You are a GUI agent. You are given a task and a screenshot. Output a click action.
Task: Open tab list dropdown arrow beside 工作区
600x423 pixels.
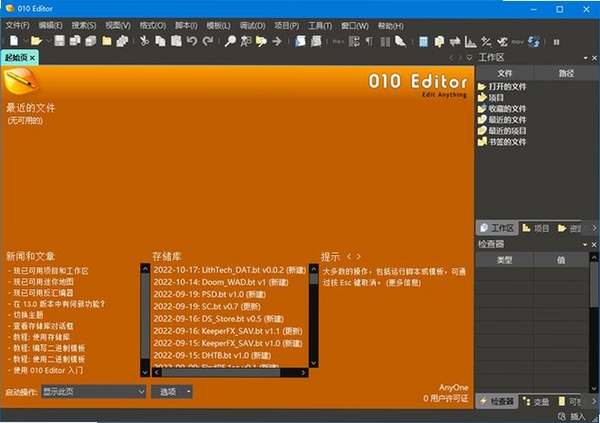tap(469, 58)
